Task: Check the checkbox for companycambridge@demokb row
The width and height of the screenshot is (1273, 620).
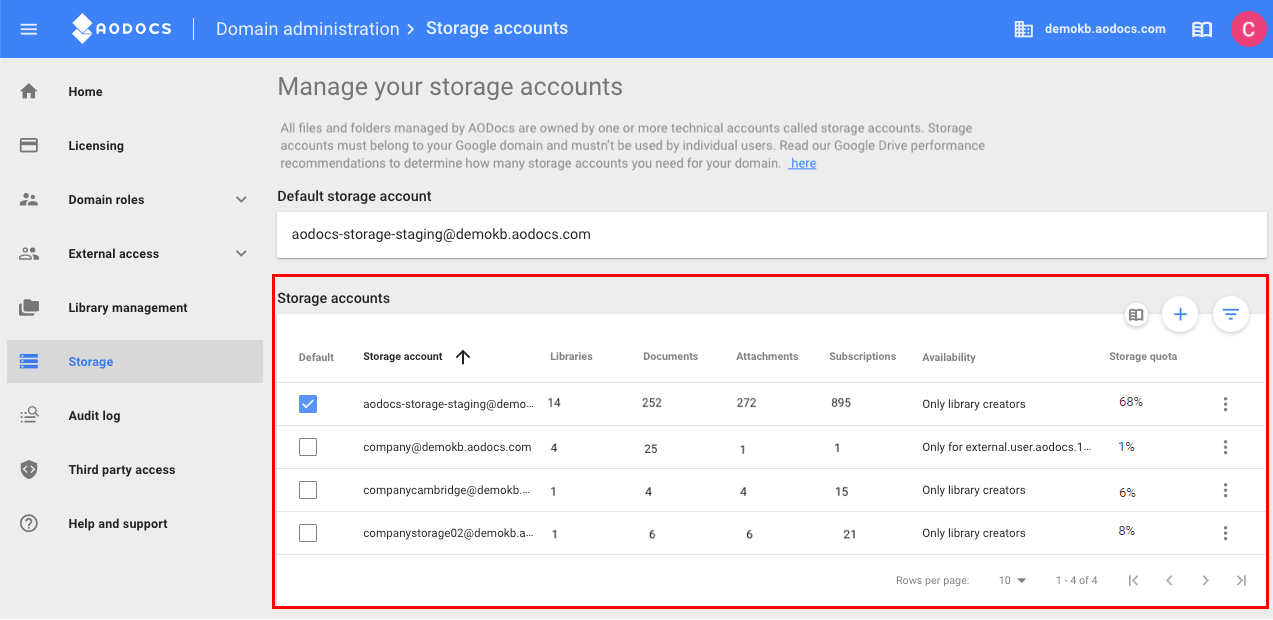Action: coord(308,490)
